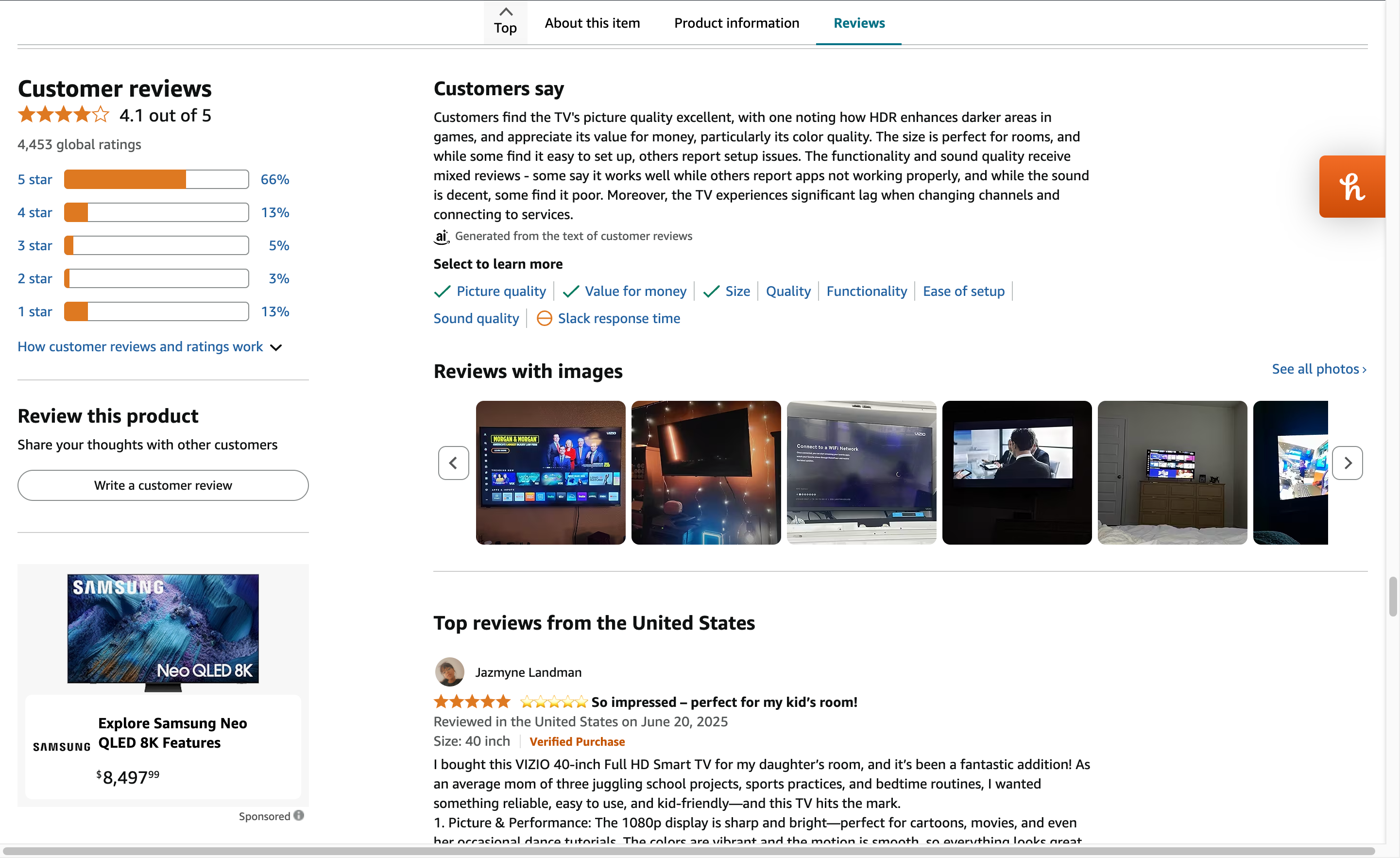Image resolution: width=1400 pixels, height=858 pixels.
Task: Open Jazmyne Landman's profile name
Action: click(528, 672)
